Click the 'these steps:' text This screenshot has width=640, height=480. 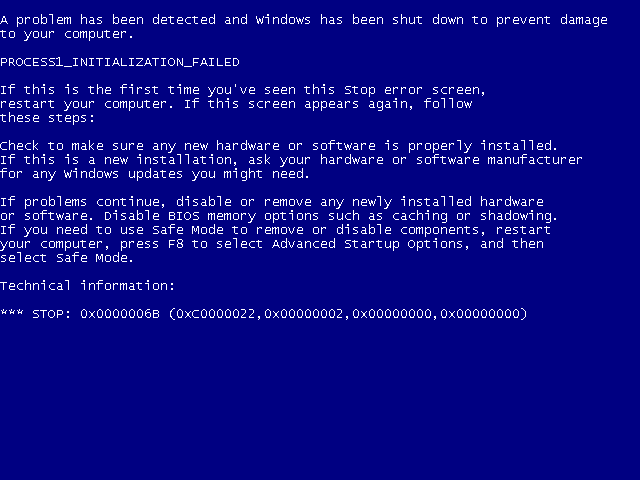[x=47, y=118]
